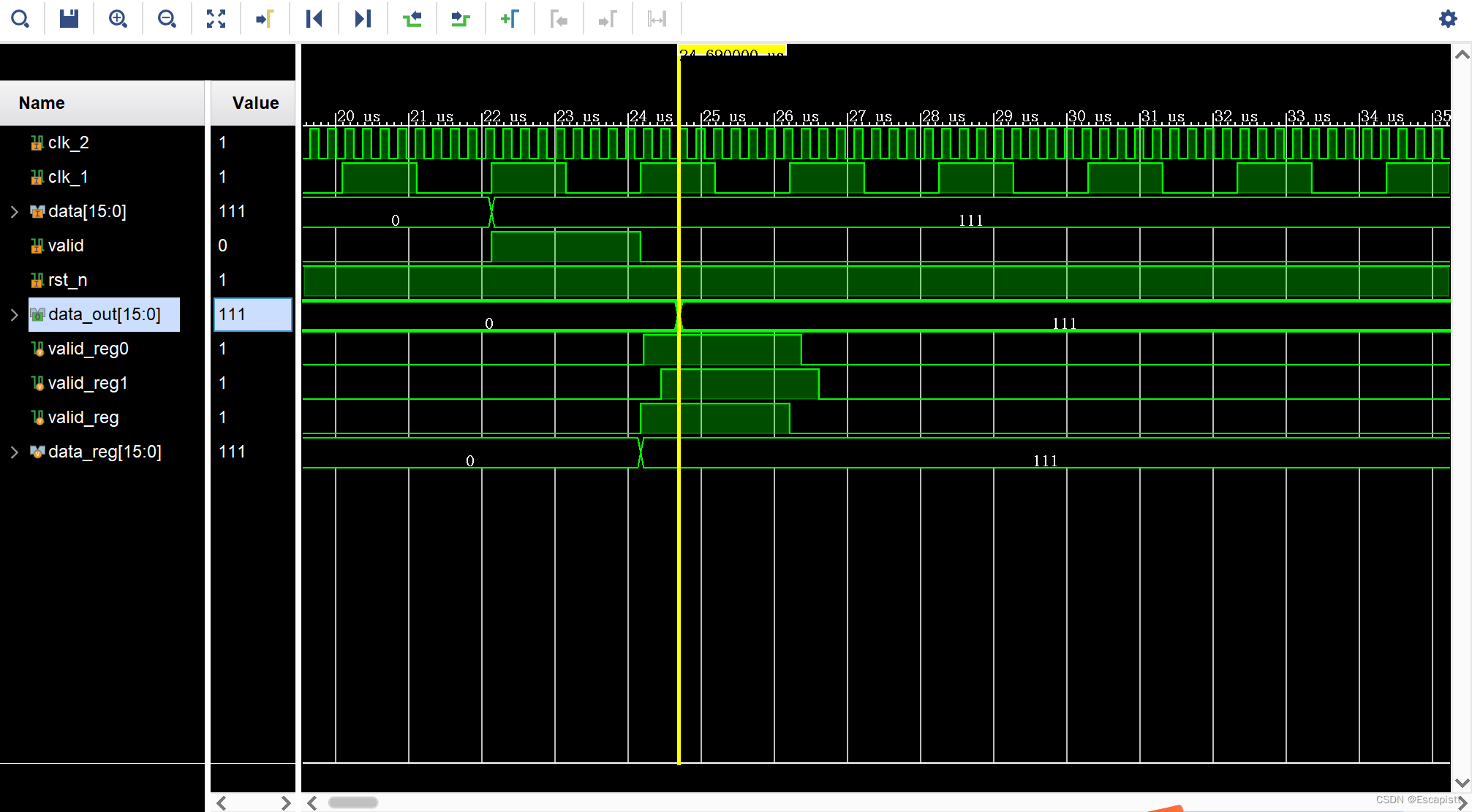The width and height of the screenshot is (1472, 812).
Task: Click the Zoom In icon
Action: click(x=118, y=19)
